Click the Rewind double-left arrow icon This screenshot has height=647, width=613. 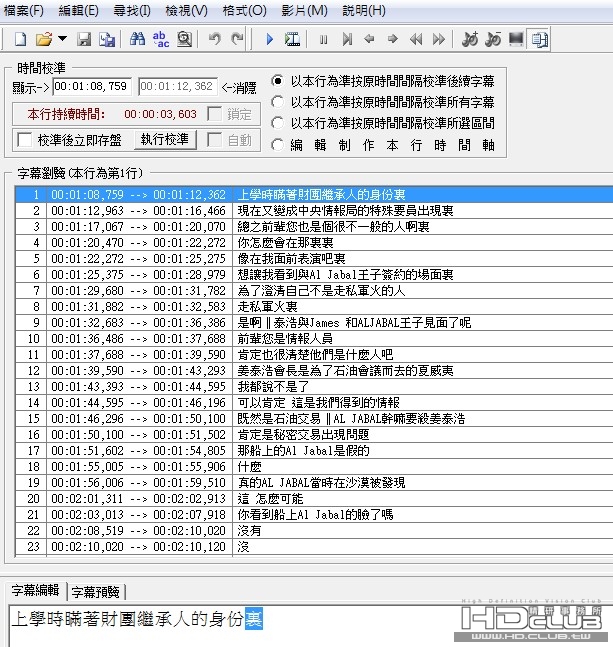(x=416, y=39)
